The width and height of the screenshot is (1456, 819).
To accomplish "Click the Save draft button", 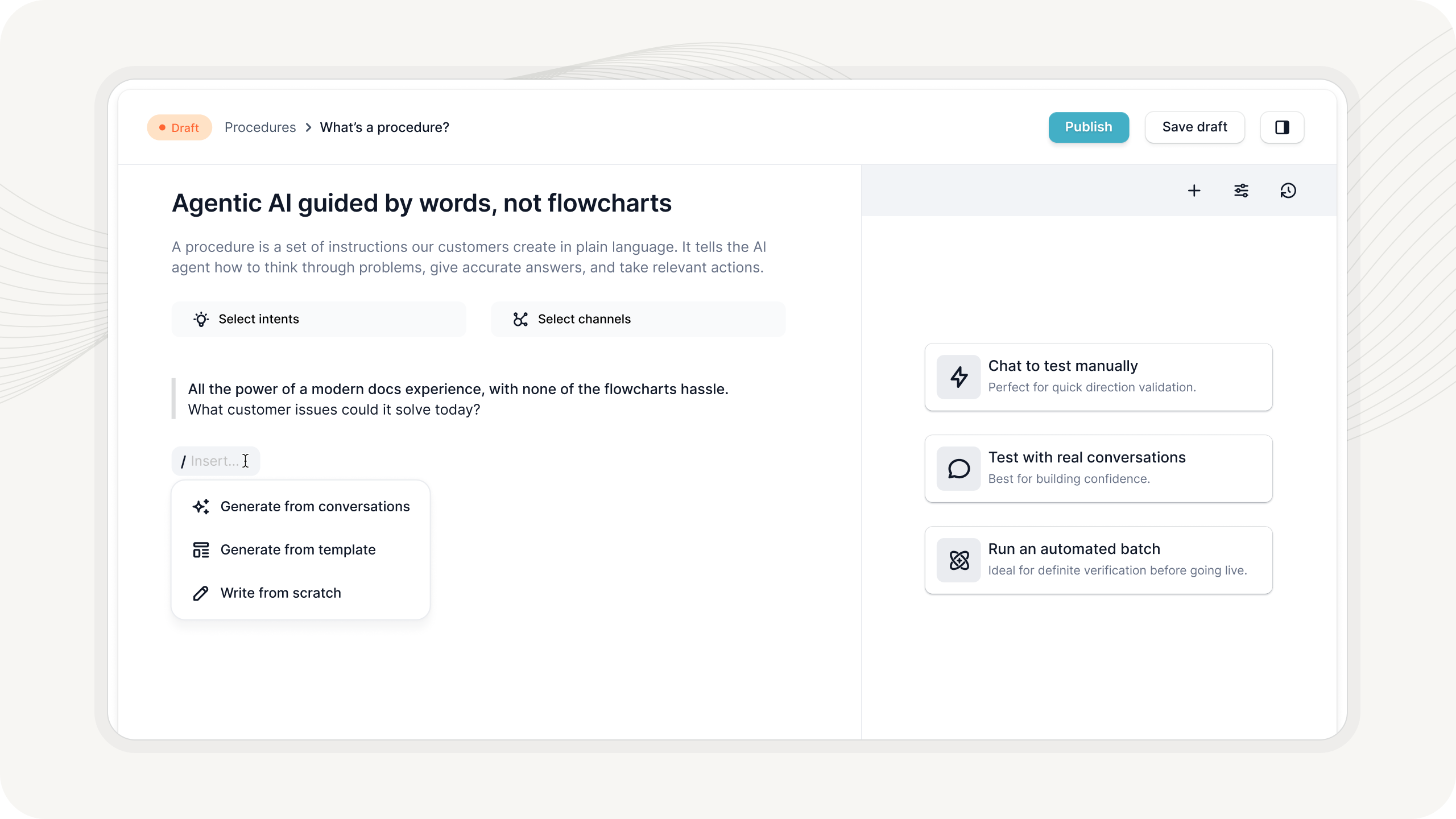I will point(1194,127).
